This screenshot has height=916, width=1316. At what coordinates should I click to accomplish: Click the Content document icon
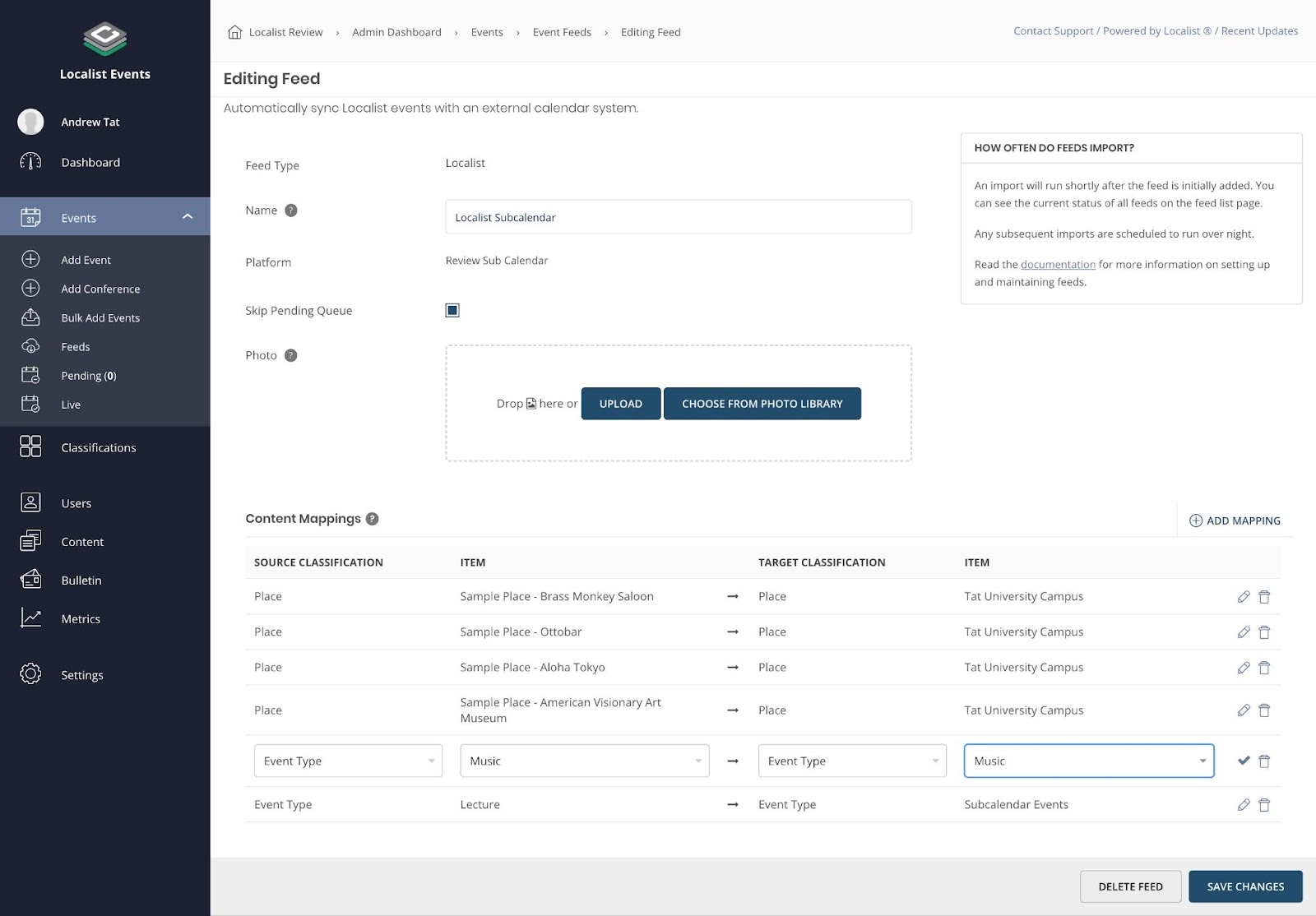(x=30, y=541)
